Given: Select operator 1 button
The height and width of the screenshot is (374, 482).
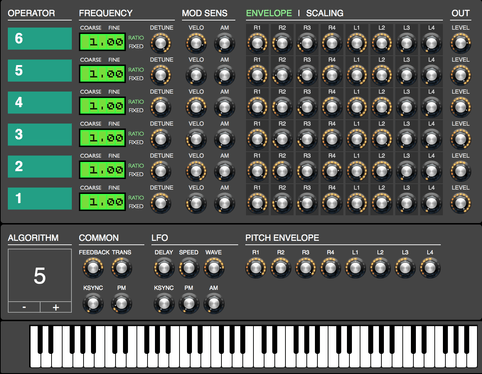Looking at the screenshot, I should pos(40,199).
